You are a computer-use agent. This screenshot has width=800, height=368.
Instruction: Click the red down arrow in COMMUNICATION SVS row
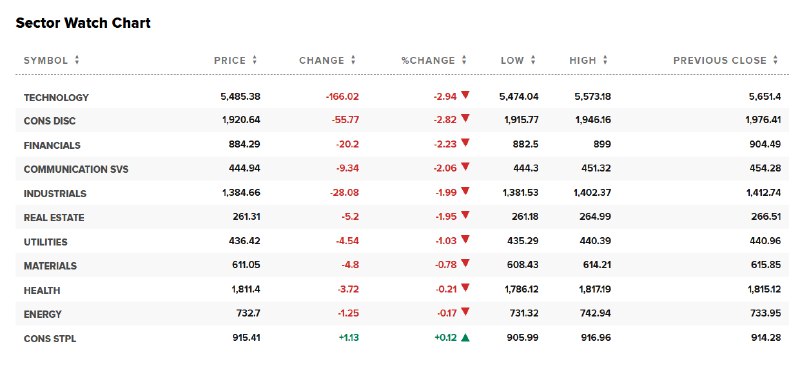[x=465, y=167]
